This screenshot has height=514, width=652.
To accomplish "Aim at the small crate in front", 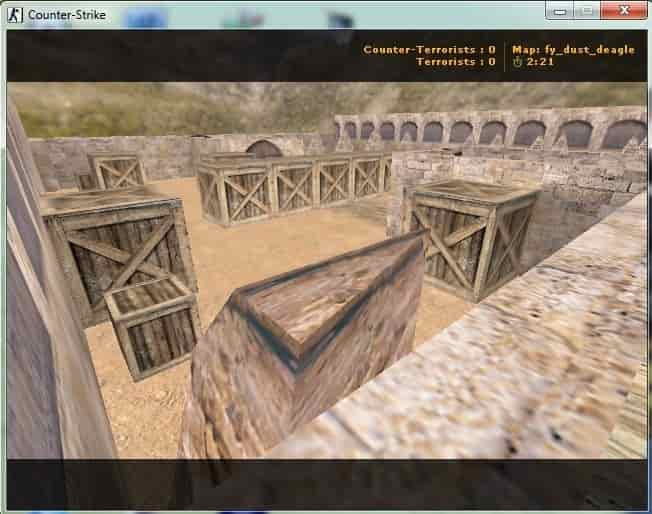I will tap(151, 327).
